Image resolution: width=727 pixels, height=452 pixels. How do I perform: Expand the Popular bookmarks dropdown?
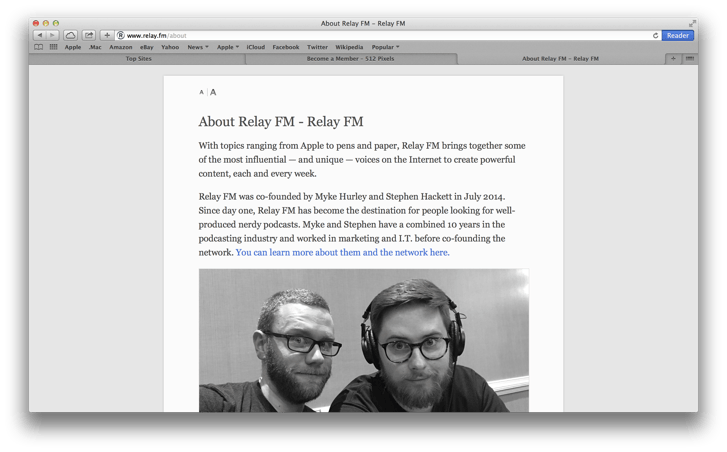[x=385, y=47]
